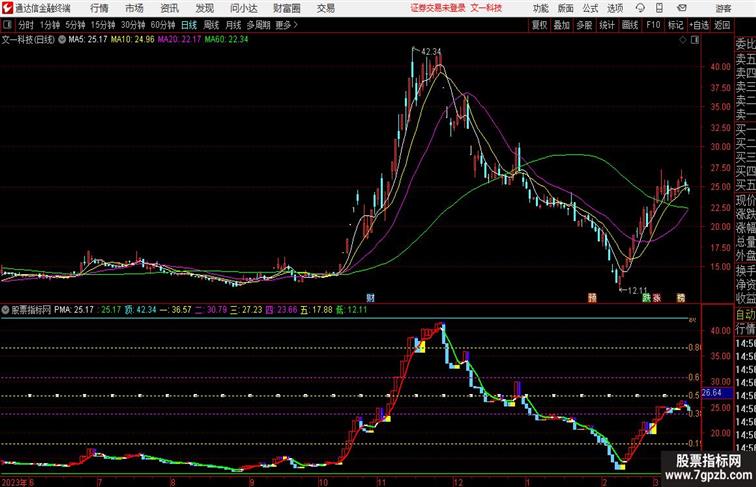Image resolution: width=756 pixels, height=487 pixels.
Task: Open the 资讯 menu
Action: click(x=169, y=8)
